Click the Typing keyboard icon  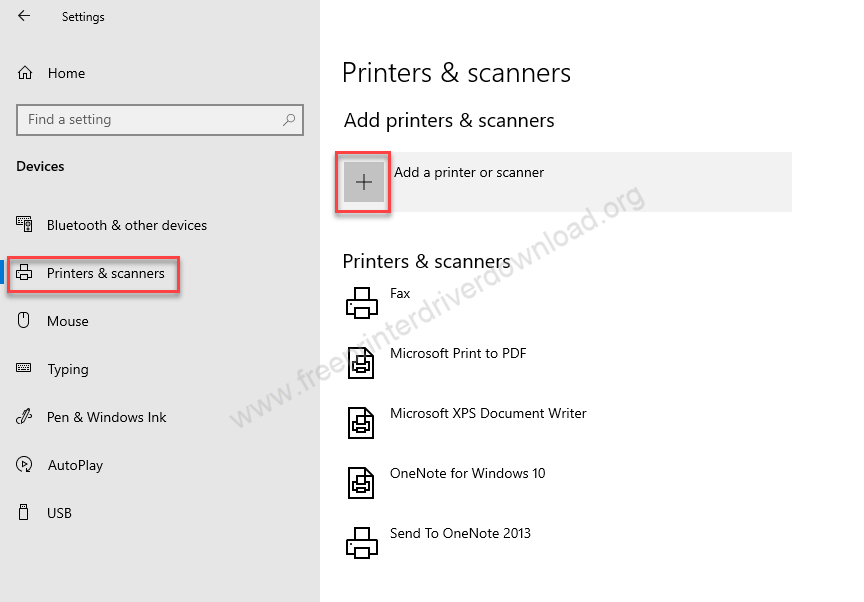tap(24, 368)
